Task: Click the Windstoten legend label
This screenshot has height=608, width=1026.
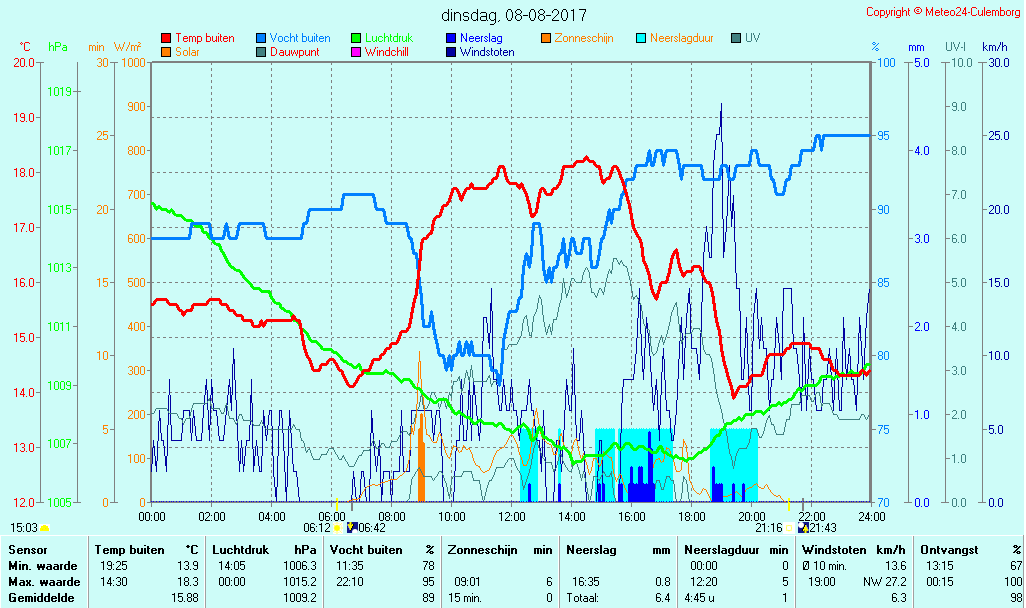Action: (487, 52)
